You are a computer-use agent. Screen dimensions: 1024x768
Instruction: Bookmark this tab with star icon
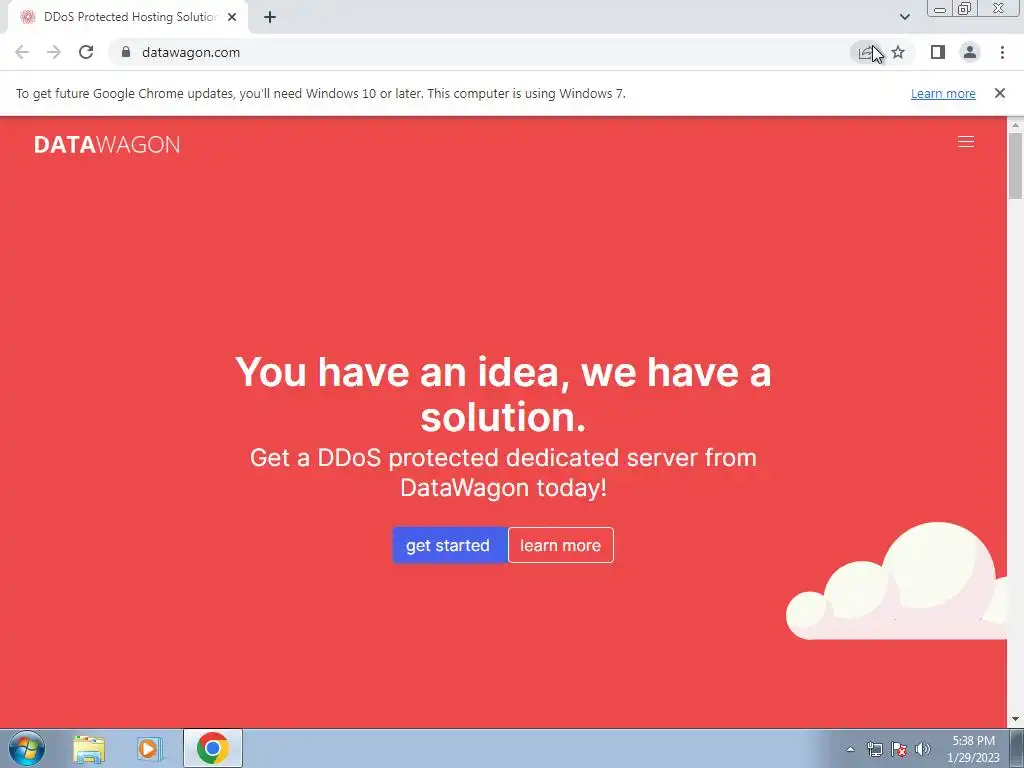point(898,52)
